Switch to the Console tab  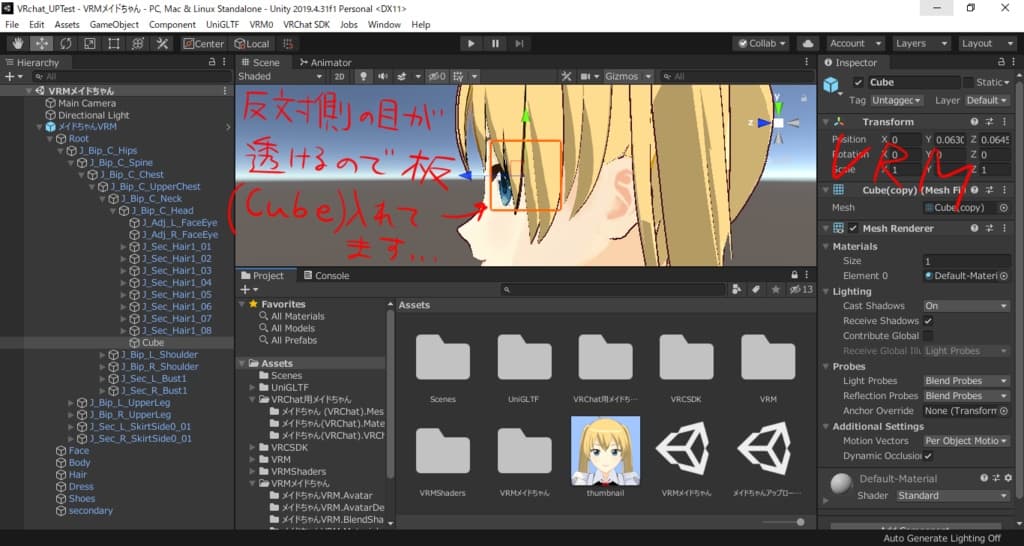tap(326, 276)
